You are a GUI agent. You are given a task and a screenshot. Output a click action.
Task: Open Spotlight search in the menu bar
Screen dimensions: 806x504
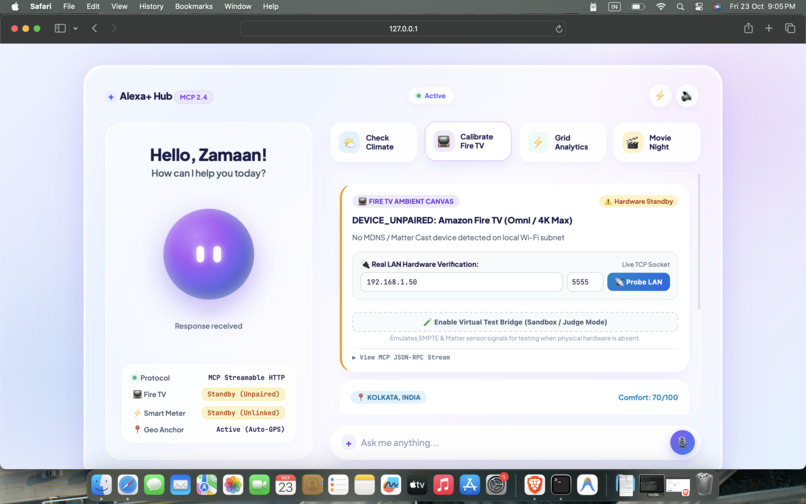680,7
